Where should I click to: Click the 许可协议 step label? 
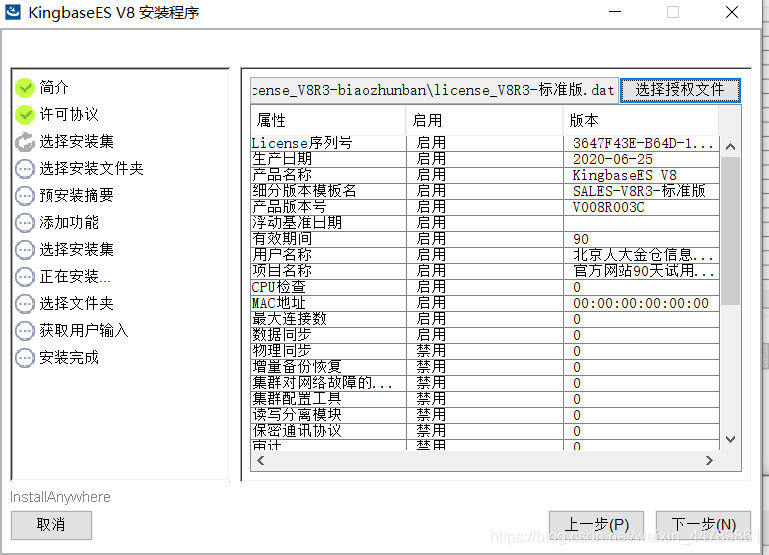(69, 115)
